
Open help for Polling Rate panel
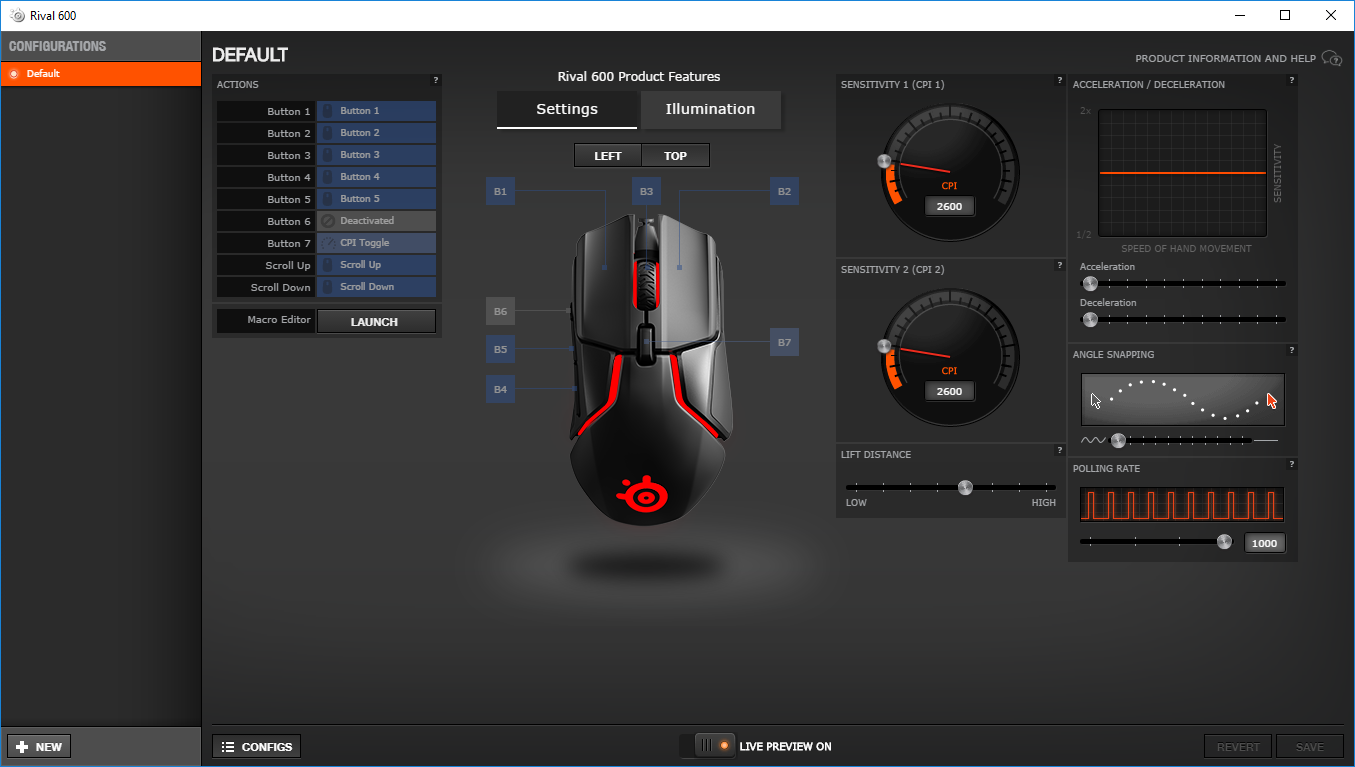(x=1292, y=464)
